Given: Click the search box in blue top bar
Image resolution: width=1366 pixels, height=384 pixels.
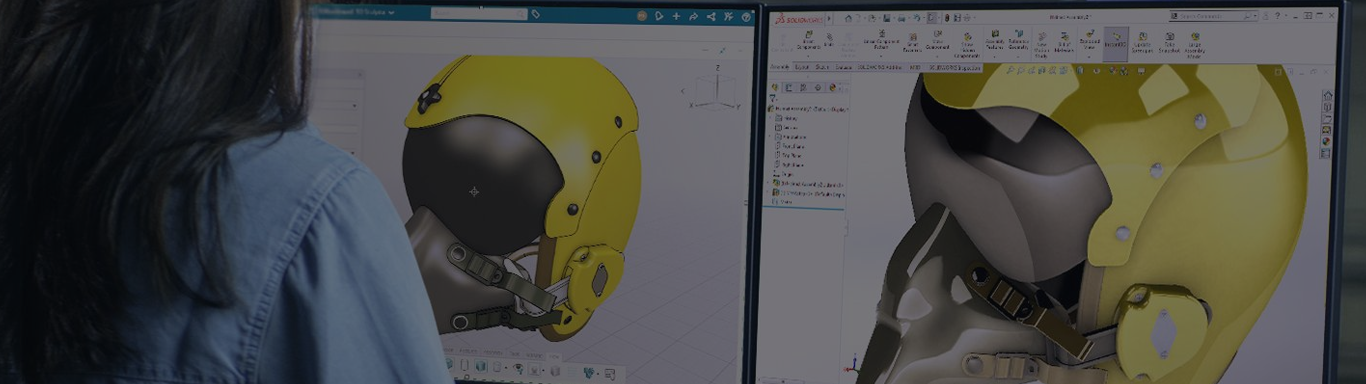Looking at the screenshot, I should click(x=479, y=14).
